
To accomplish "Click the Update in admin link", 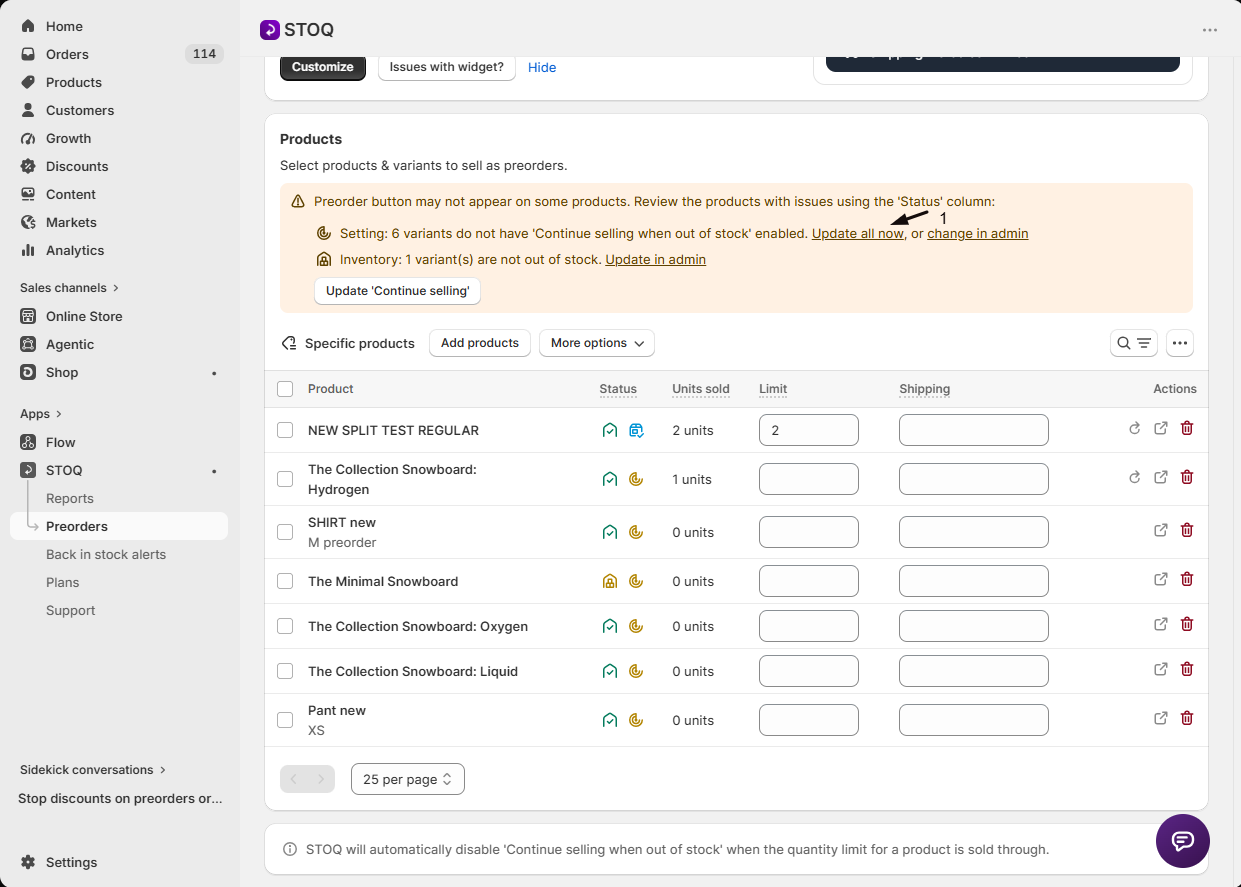I will click(x=656, y=259).
